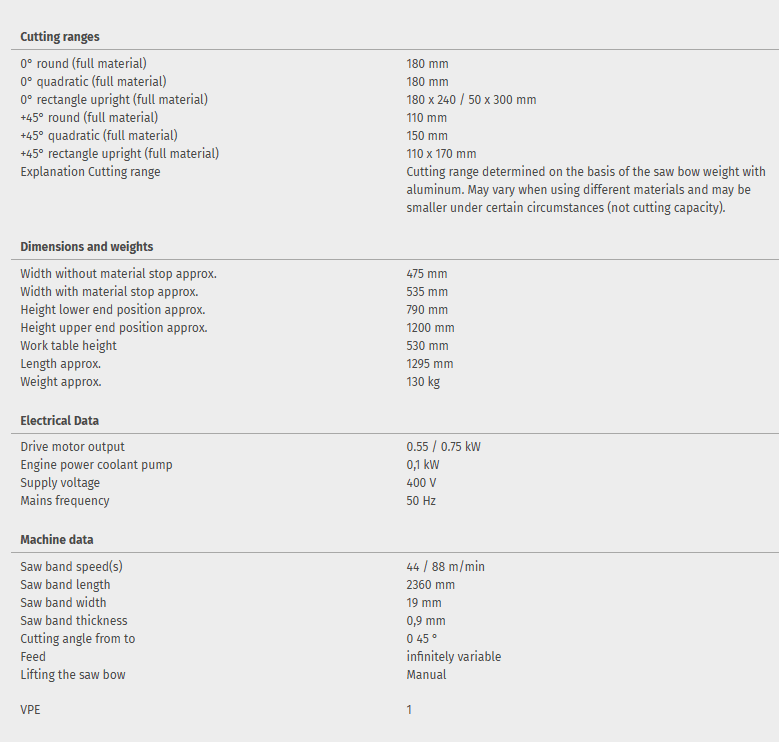
Task: Click the Dimensions and weights heading
Action: click(87, 247)
